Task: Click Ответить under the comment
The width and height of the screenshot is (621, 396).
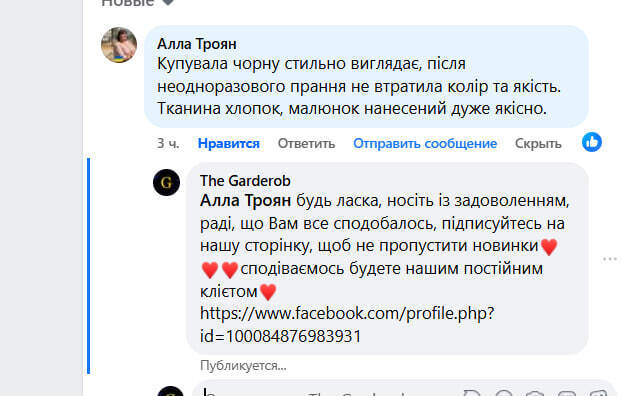Action: tap(306, 143)
